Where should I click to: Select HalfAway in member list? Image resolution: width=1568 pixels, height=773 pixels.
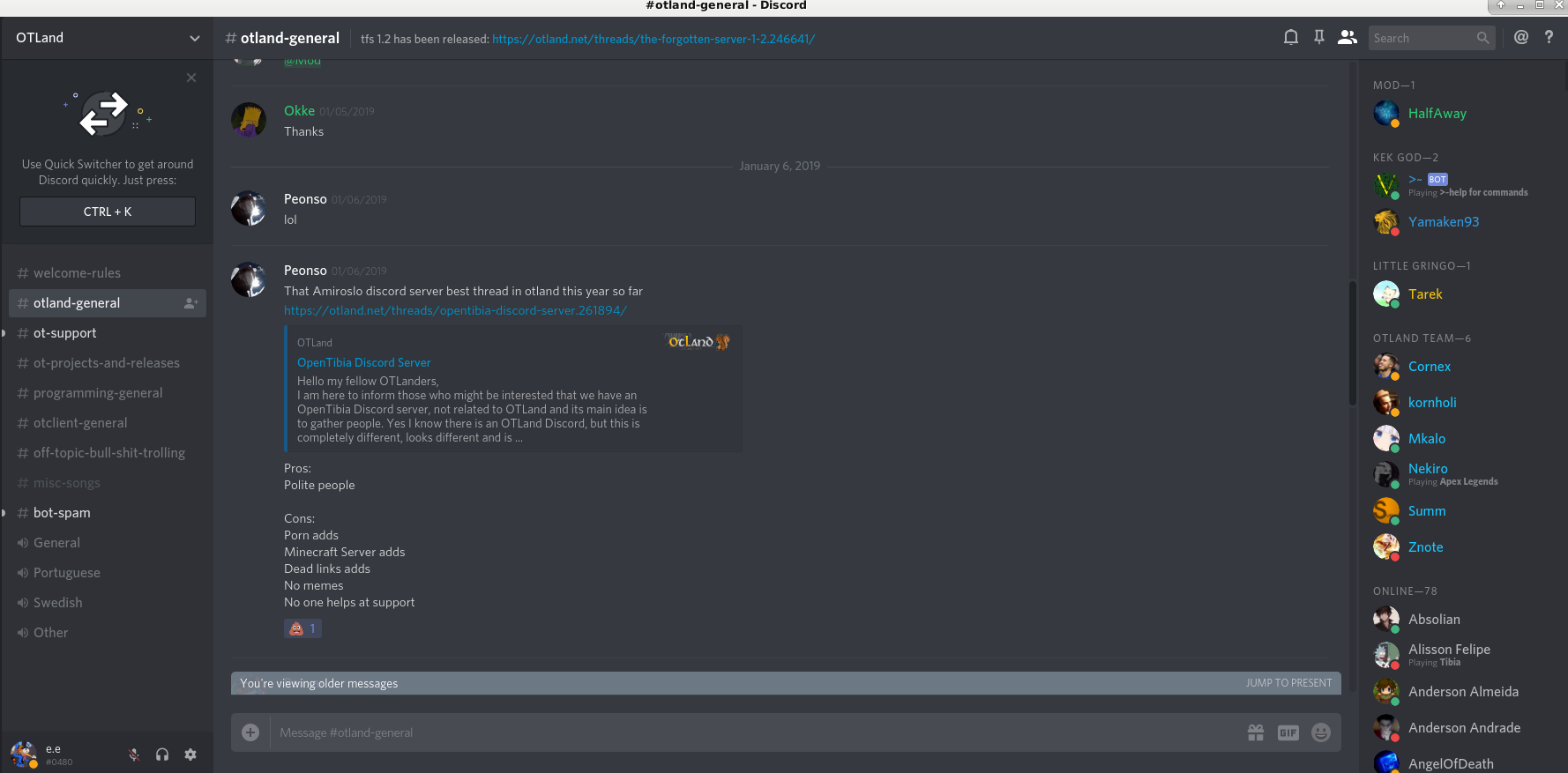pos(1462,114)
